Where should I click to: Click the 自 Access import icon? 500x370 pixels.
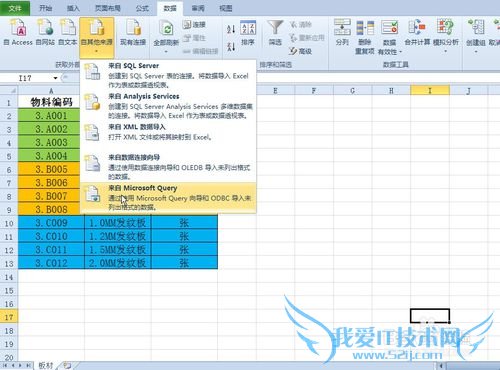(x=18, y=32)
